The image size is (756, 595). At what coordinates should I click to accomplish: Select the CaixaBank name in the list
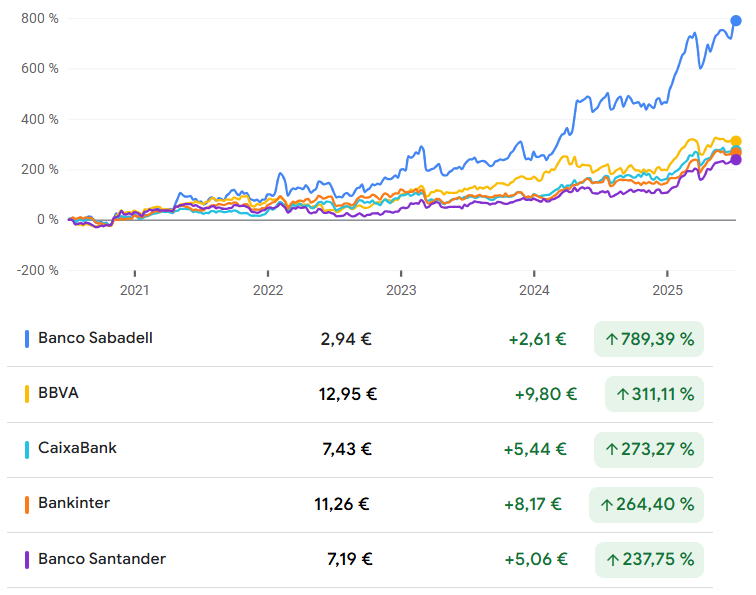(x=77, y=448)
